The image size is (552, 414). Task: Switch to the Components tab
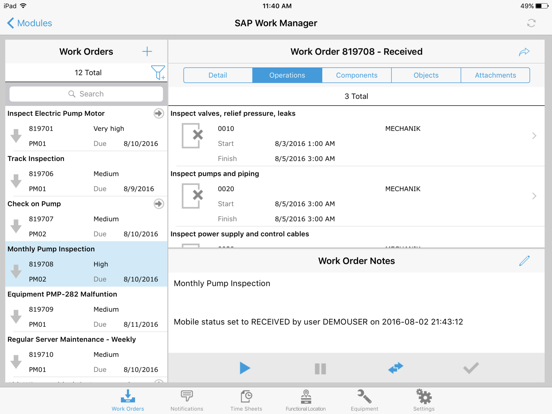356,75
